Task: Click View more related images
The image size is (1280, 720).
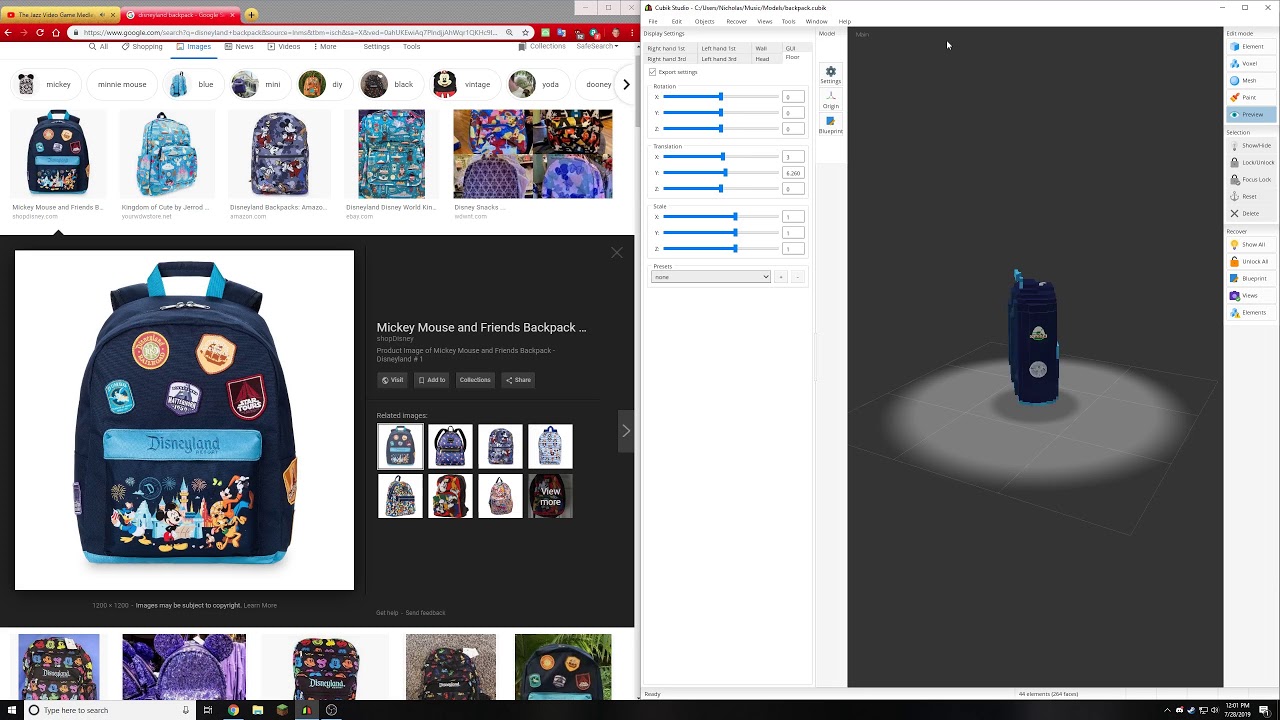Action: 550,496
